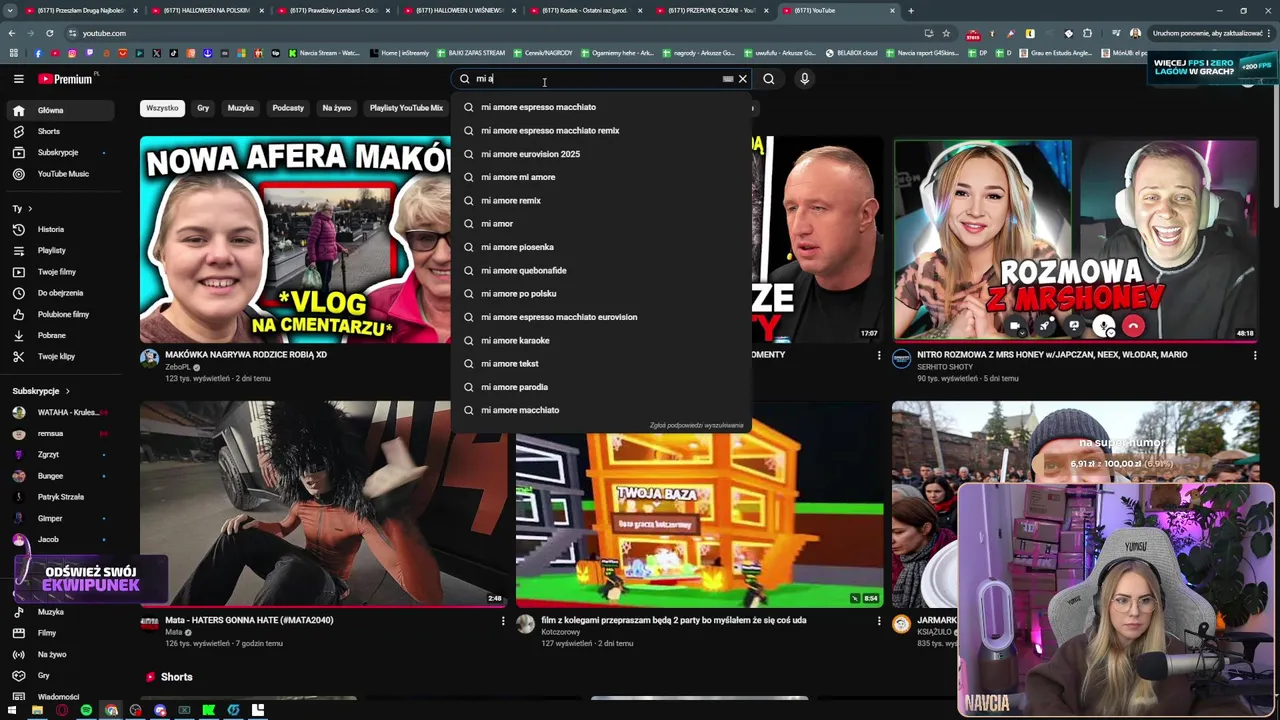The width and height of the screenshot is (1280, 720).
Task: Click the Kotczorowy channel avatar
Action: 525,624
